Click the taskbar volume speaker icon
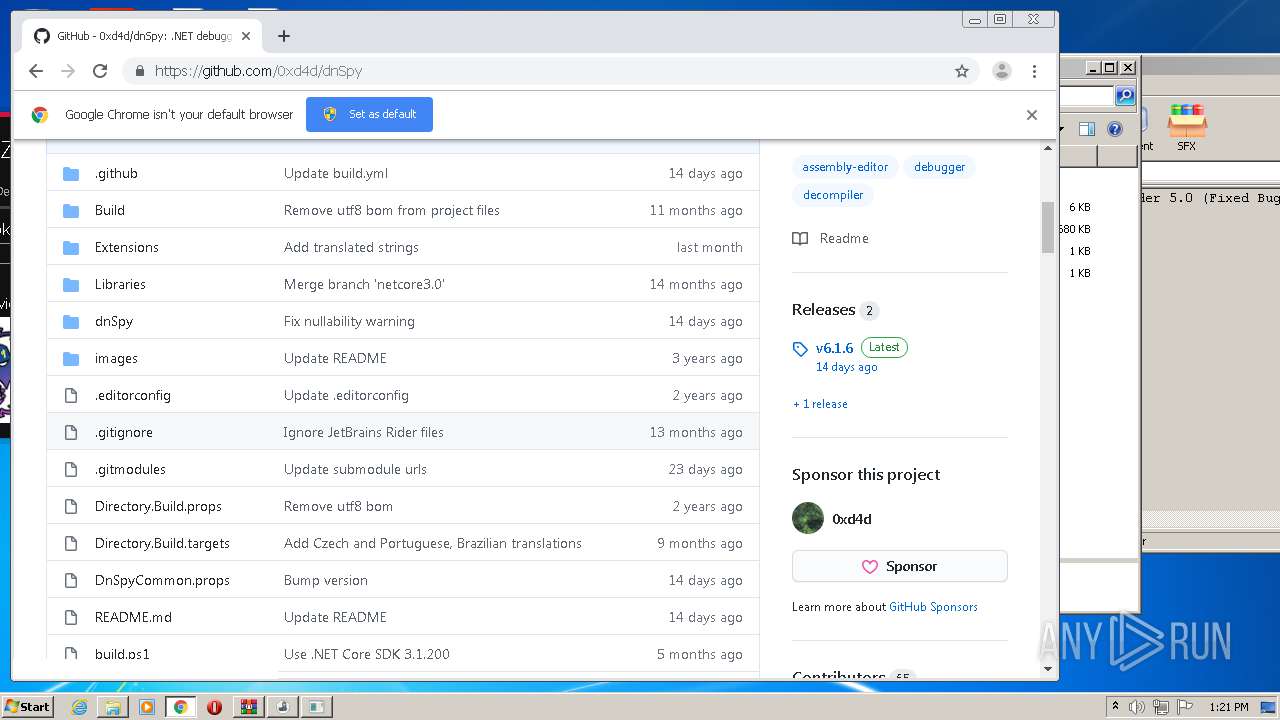 [1137, 707]
